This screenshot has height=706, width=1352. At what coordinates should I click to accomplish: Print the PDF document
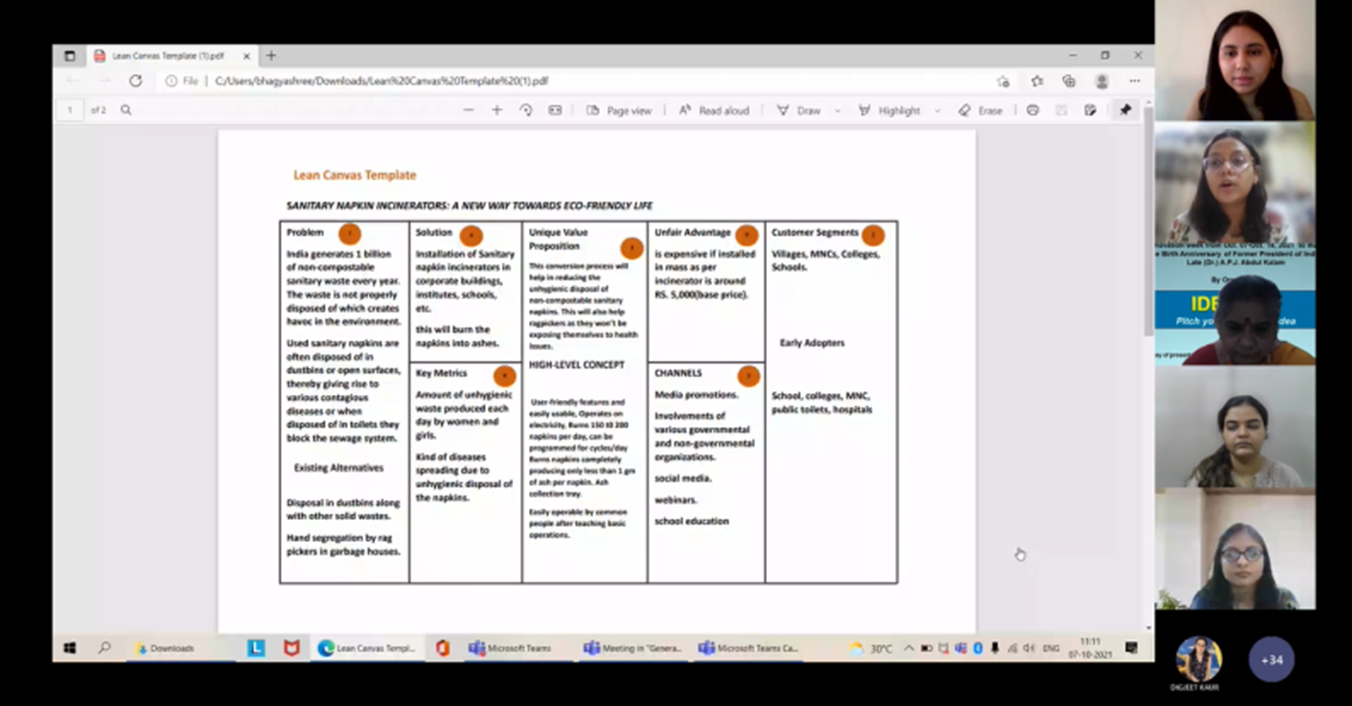tap(1033, 110)
